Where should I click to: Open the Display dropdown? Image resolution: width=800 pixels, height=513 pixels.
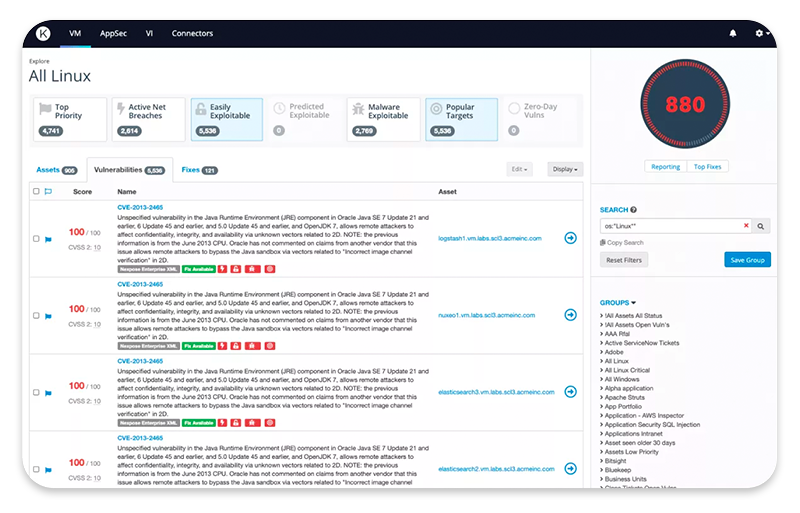(565, 169)
